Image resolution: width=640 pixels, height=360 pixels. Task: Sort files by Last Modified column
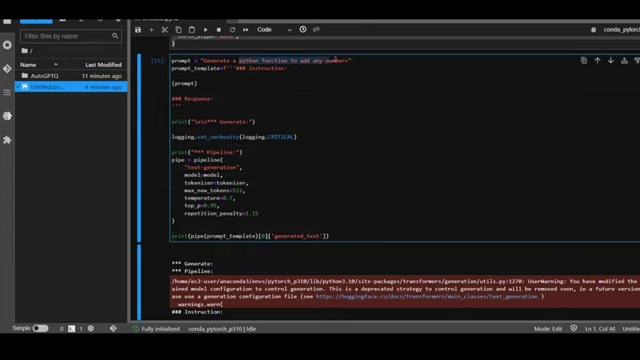click(103, 64)
